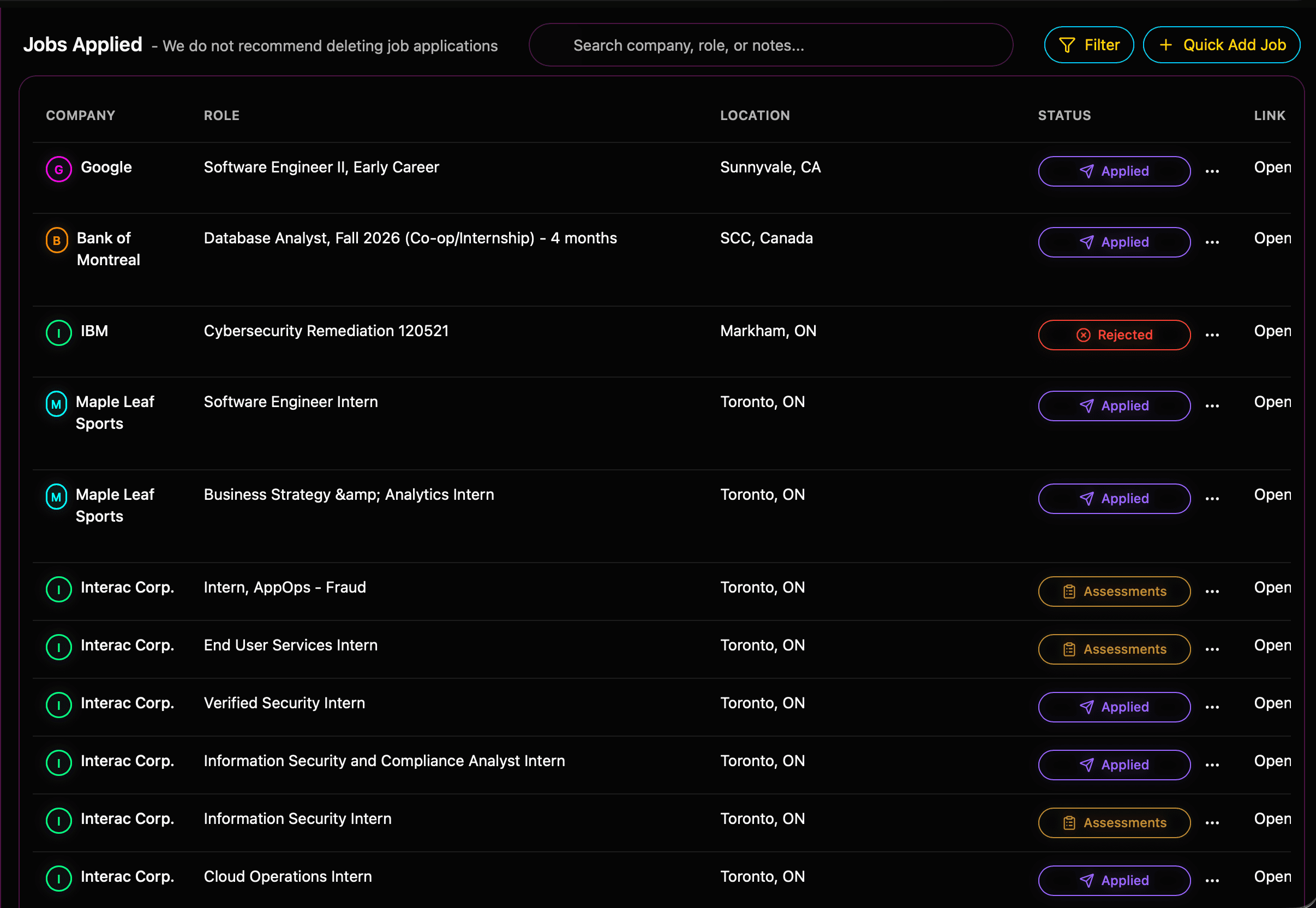The height and width of the screenshot is (908, 1316).
Task: Click the 'SCC, Canada' location cell
Action: click(766, 238)
